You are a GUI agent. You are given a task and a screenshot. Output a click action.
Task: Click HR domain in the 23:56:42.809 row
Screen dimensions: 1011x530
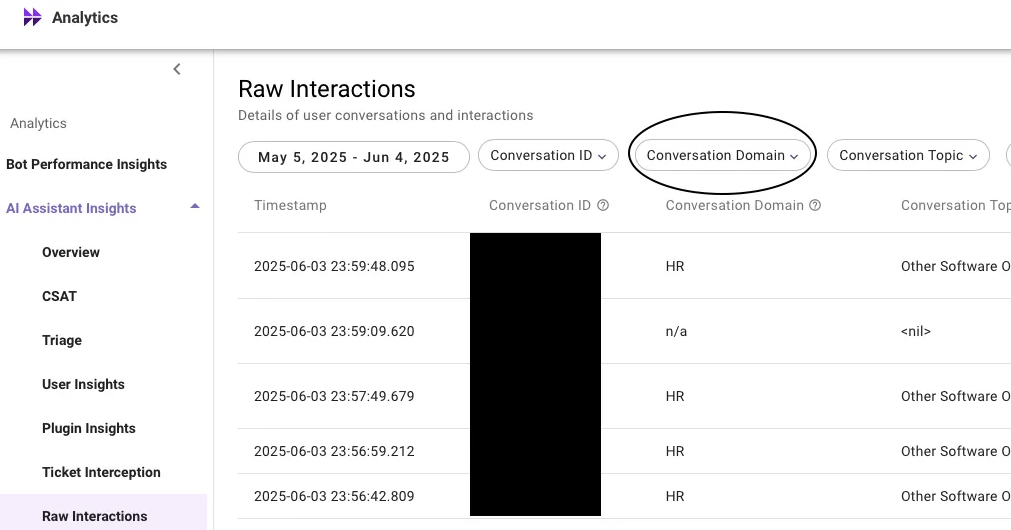click(x=675, y=496)
